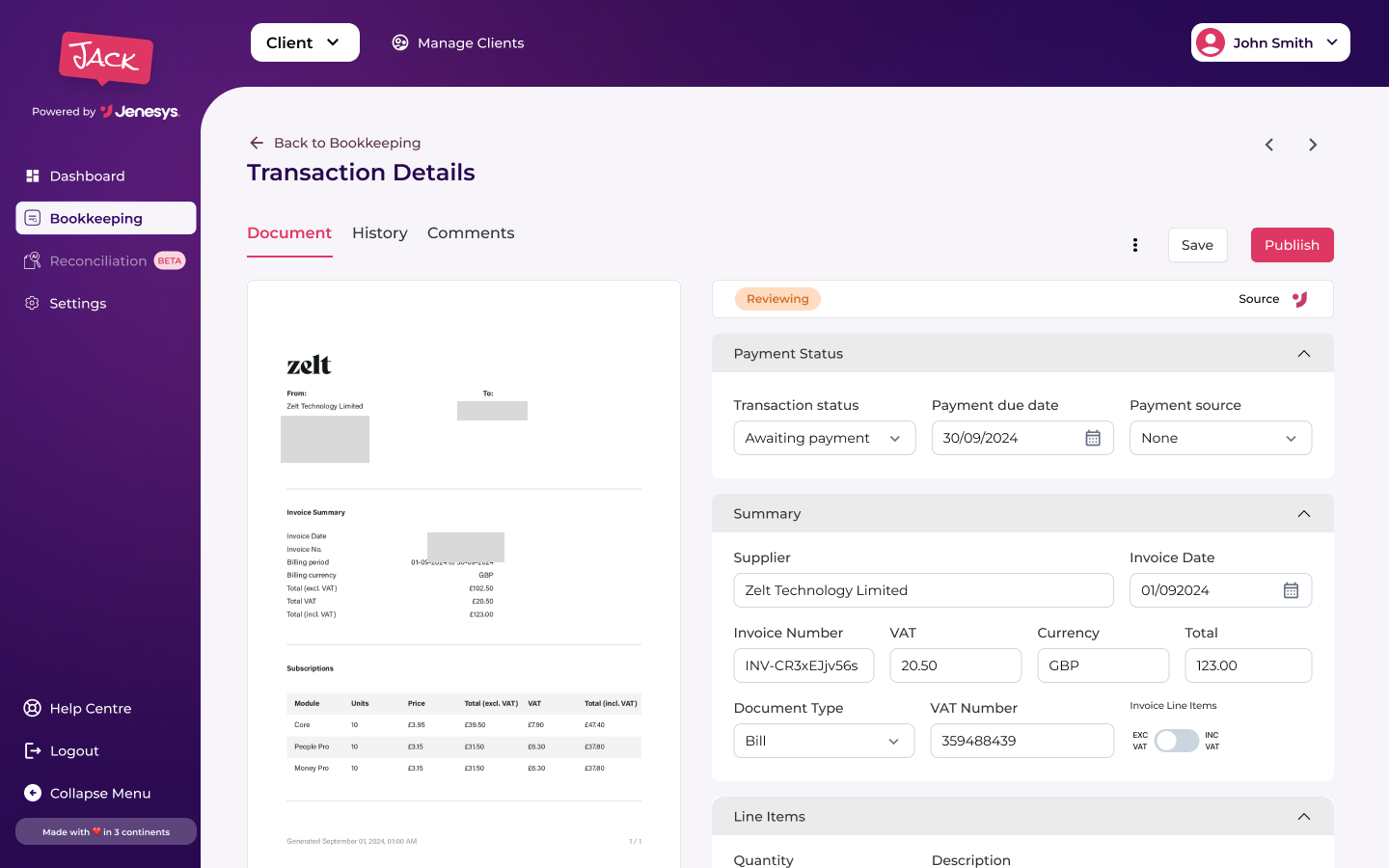Click the Source label
The image size is (1389, 868).
[1259, 299]
